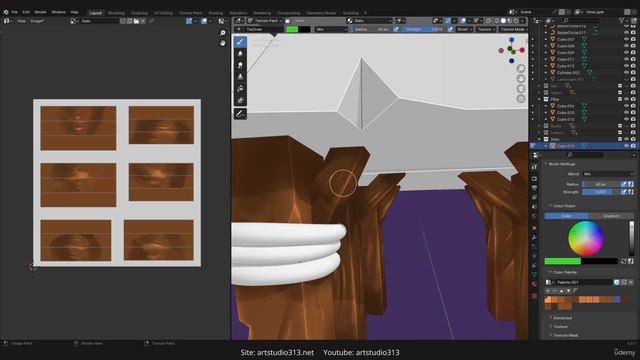This screenshot has width=640, height=360.
Task: Select the Smear tool
Action: point(240,65)
